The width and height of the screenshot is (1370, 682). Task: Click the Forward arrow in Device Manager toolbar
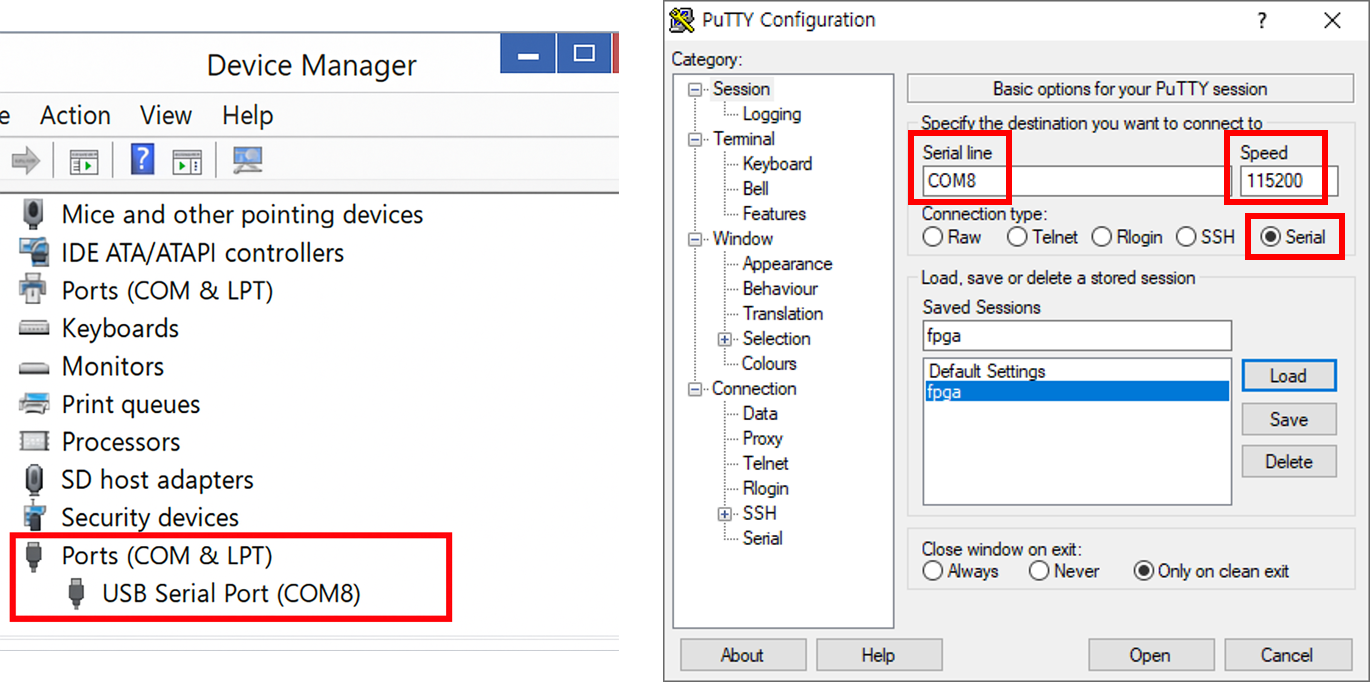[26, 160]
